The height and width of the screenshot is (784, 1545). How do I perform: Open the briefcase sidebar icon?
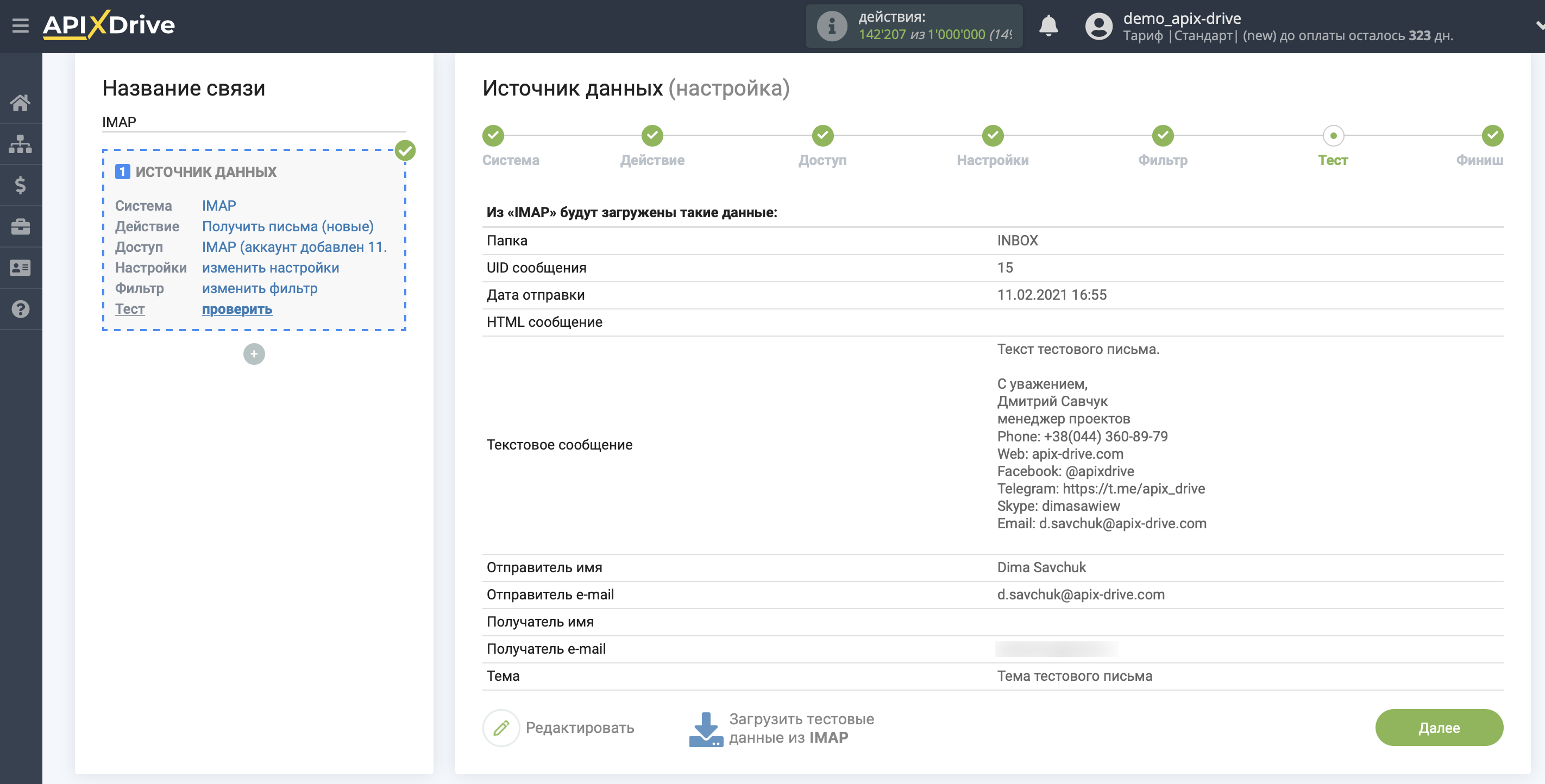click(21, 226)
